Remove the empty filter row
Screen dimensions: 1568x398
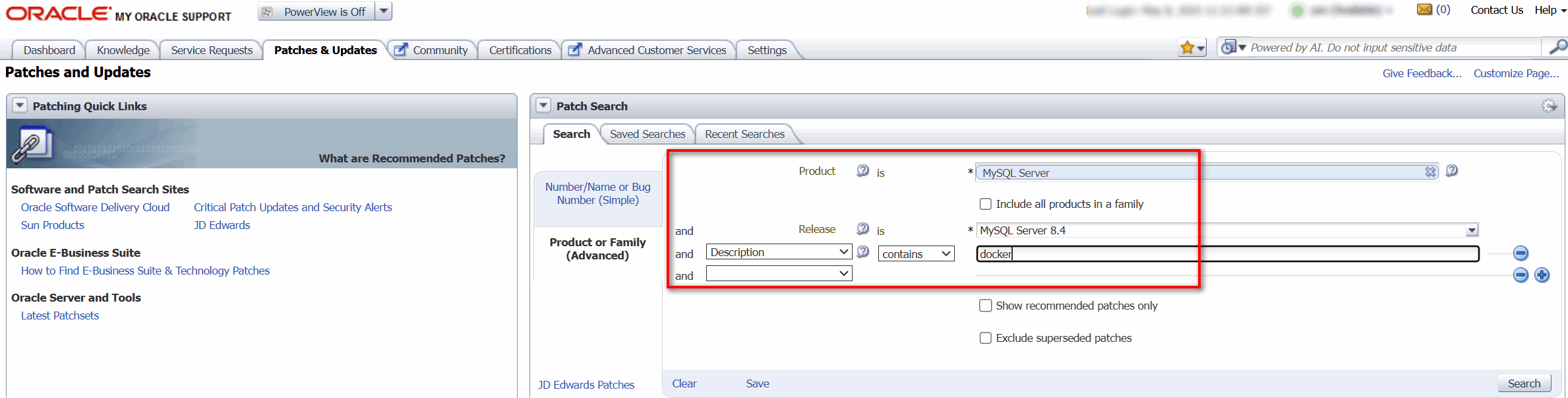click(1521, 275)
